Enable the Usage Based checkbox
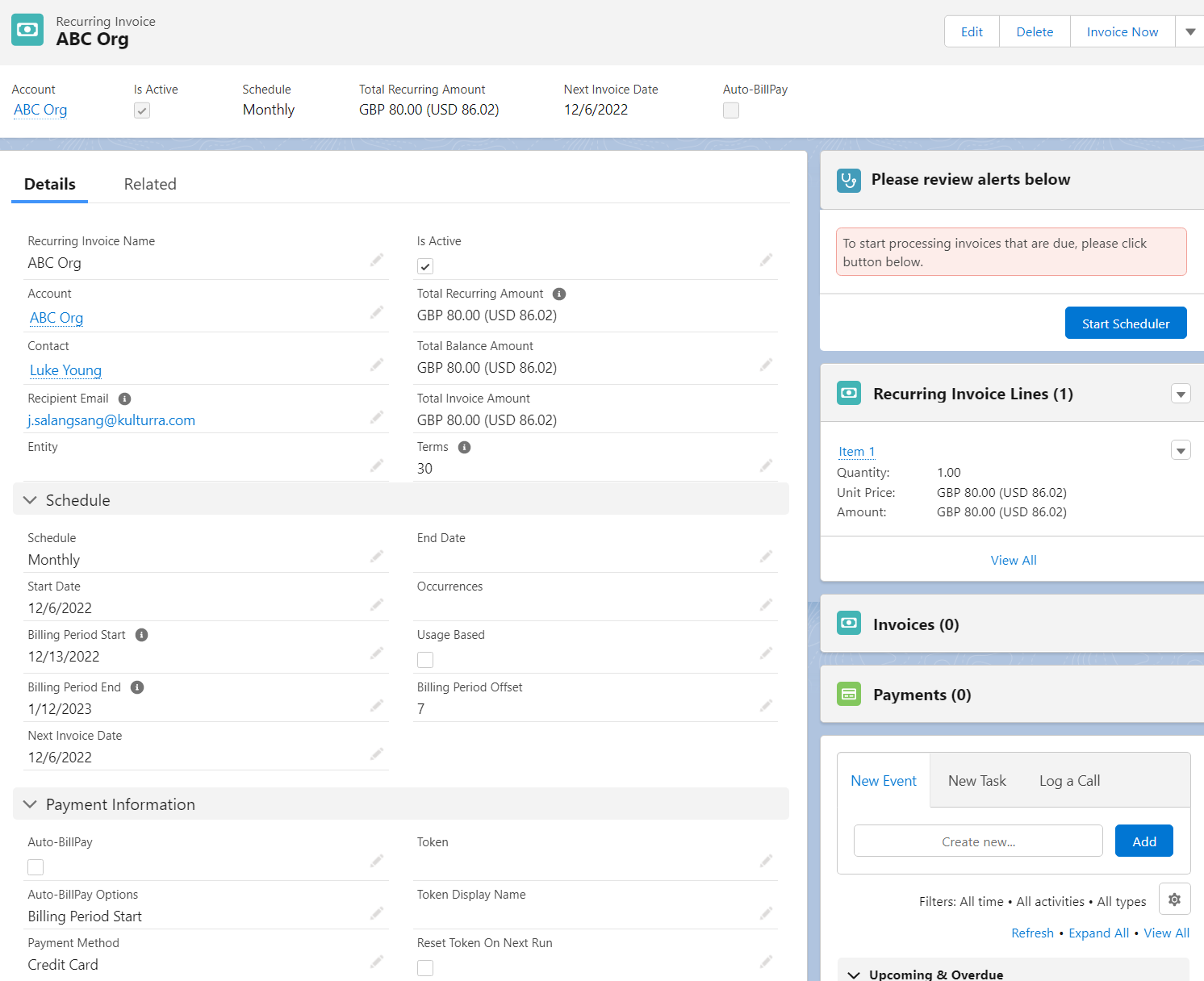This screenshot has height=981, width=1204. tap(425, 660)
